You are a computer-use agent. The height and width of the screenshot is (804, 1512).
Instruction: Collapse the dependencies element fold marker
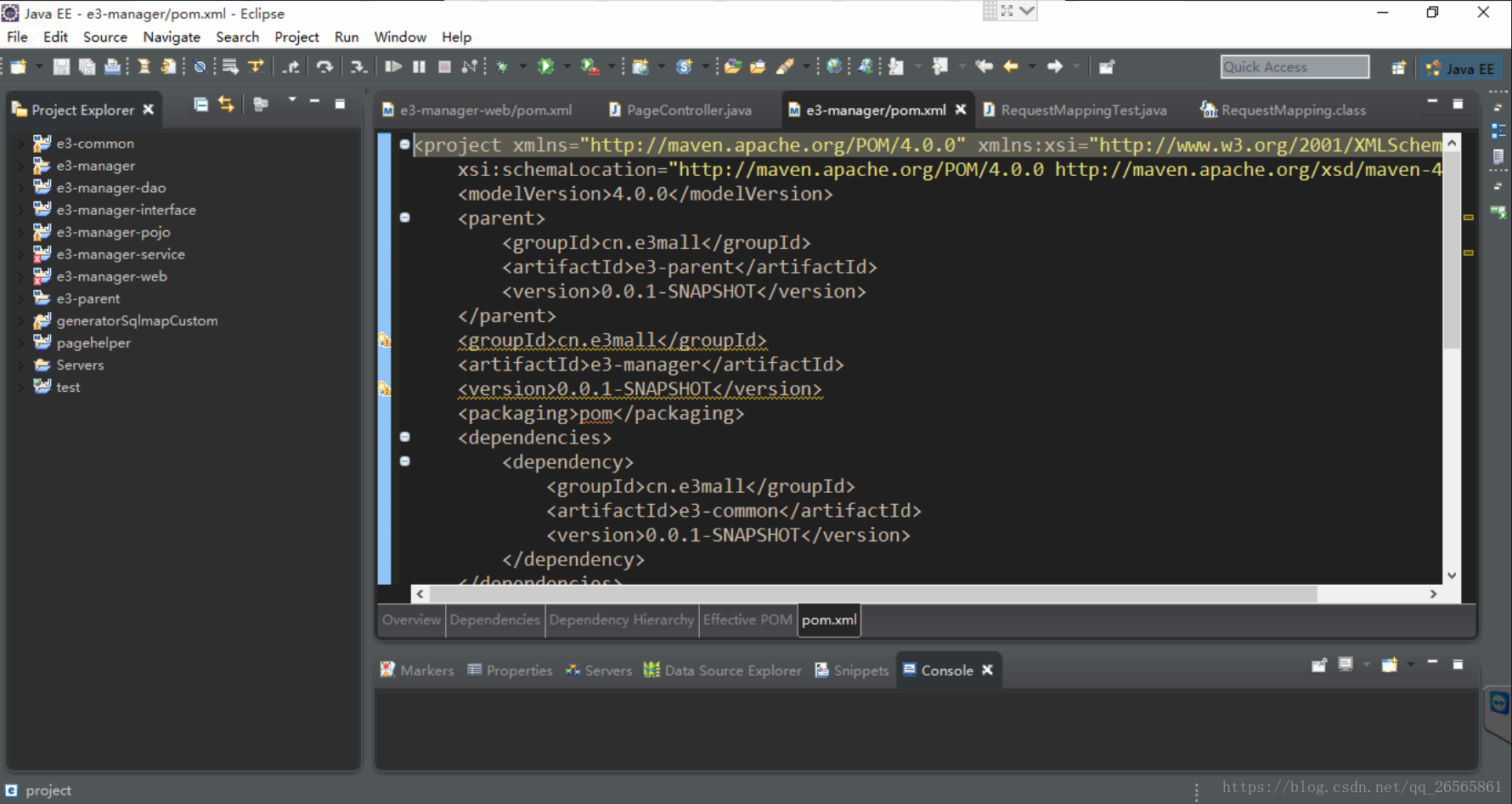[405, 437]
